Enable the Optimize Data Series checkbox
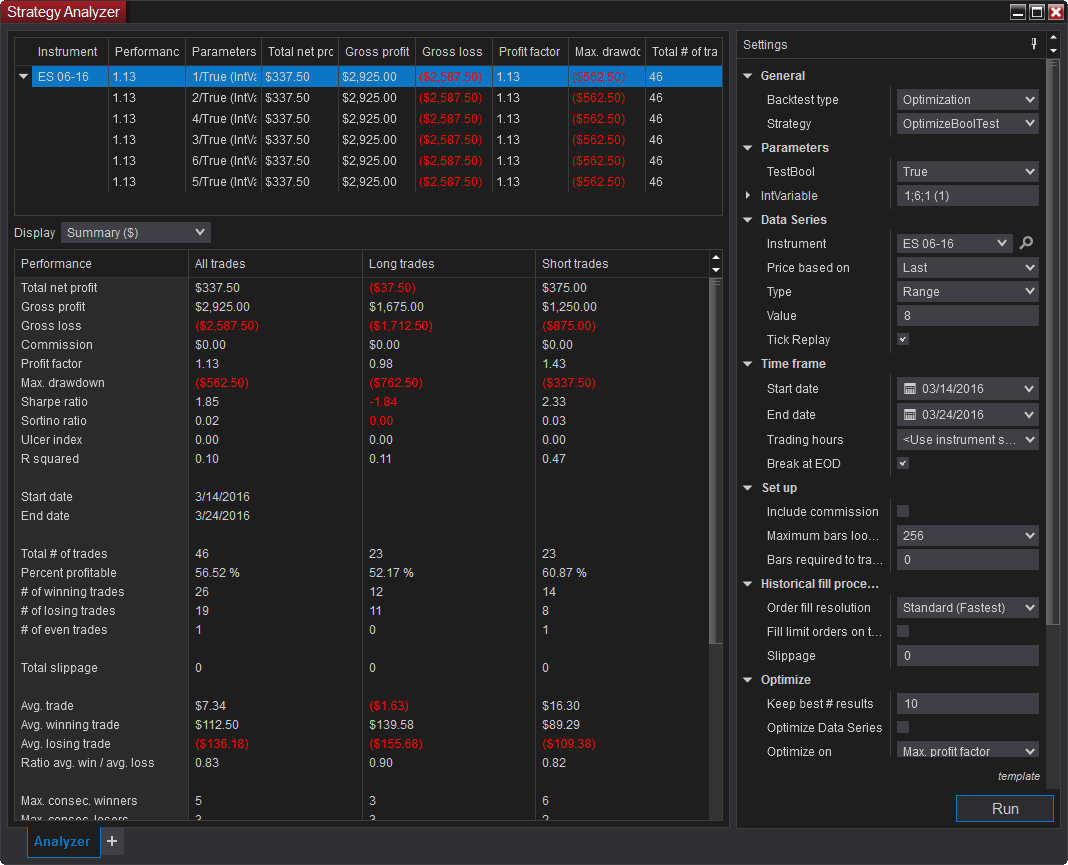Image resolution: width=1068 pixels, height=865 pixels. point(902,727)
